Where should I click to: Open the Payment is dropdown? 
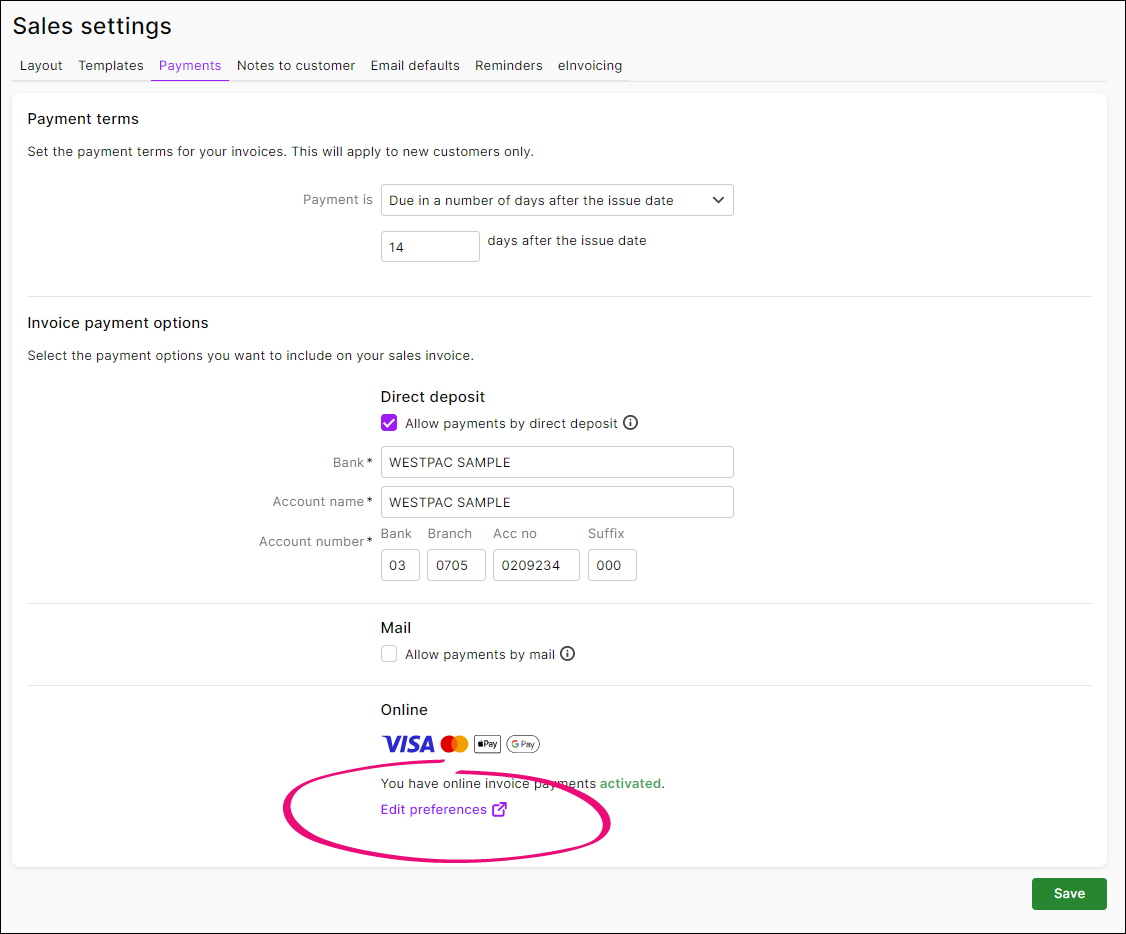click(x=557, y=200)
